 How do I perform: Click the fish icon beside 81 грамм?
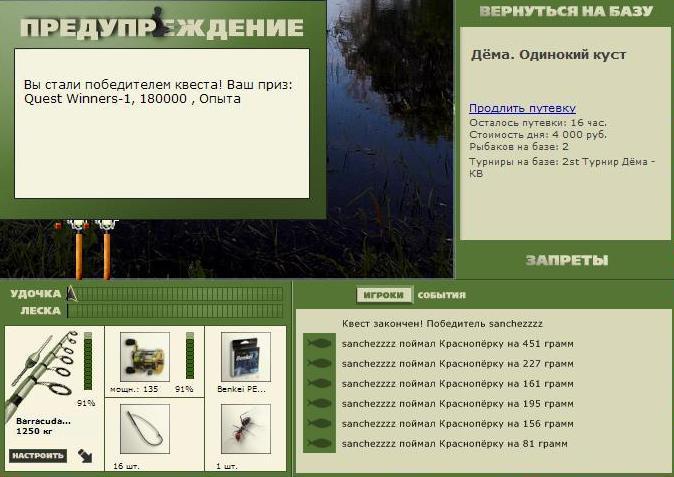pos(319,443)
